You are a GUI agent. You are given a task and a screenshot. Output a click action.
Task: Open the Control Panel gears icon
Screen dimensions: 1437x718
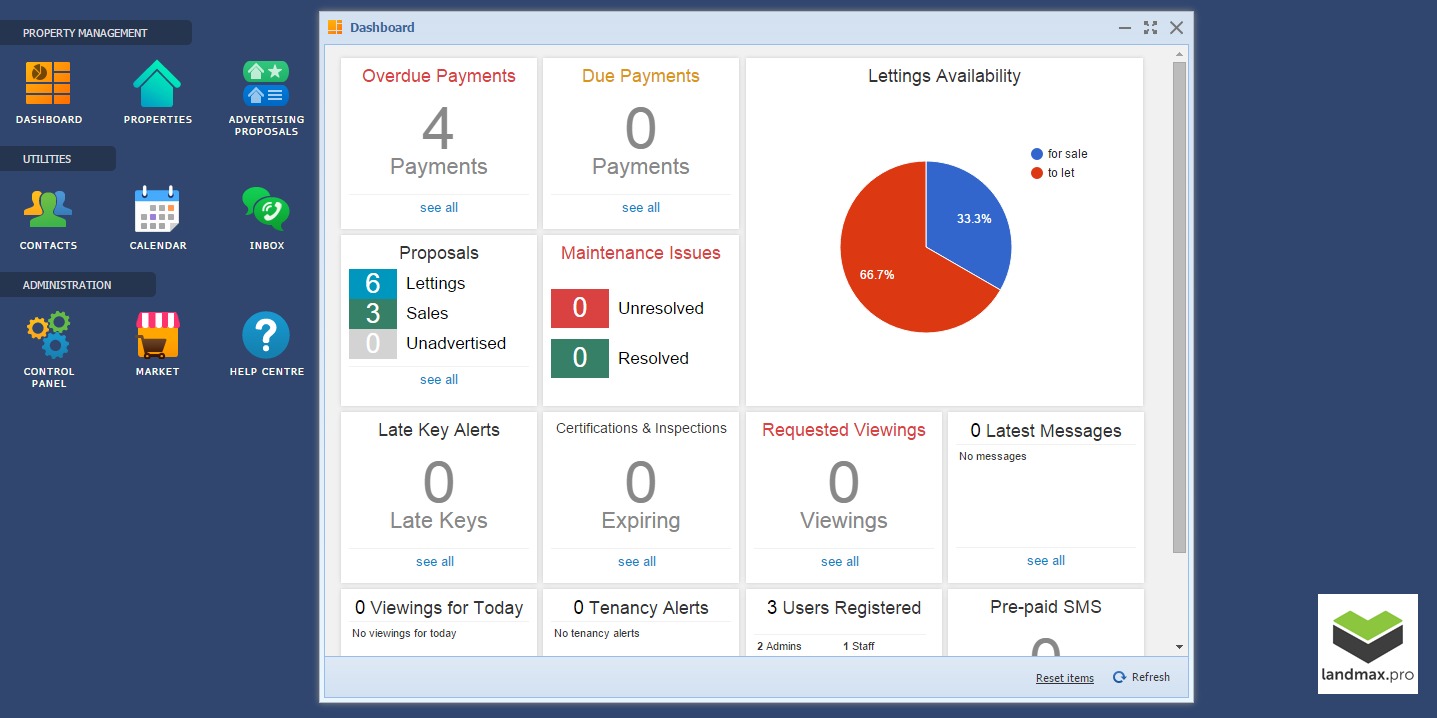48,336
